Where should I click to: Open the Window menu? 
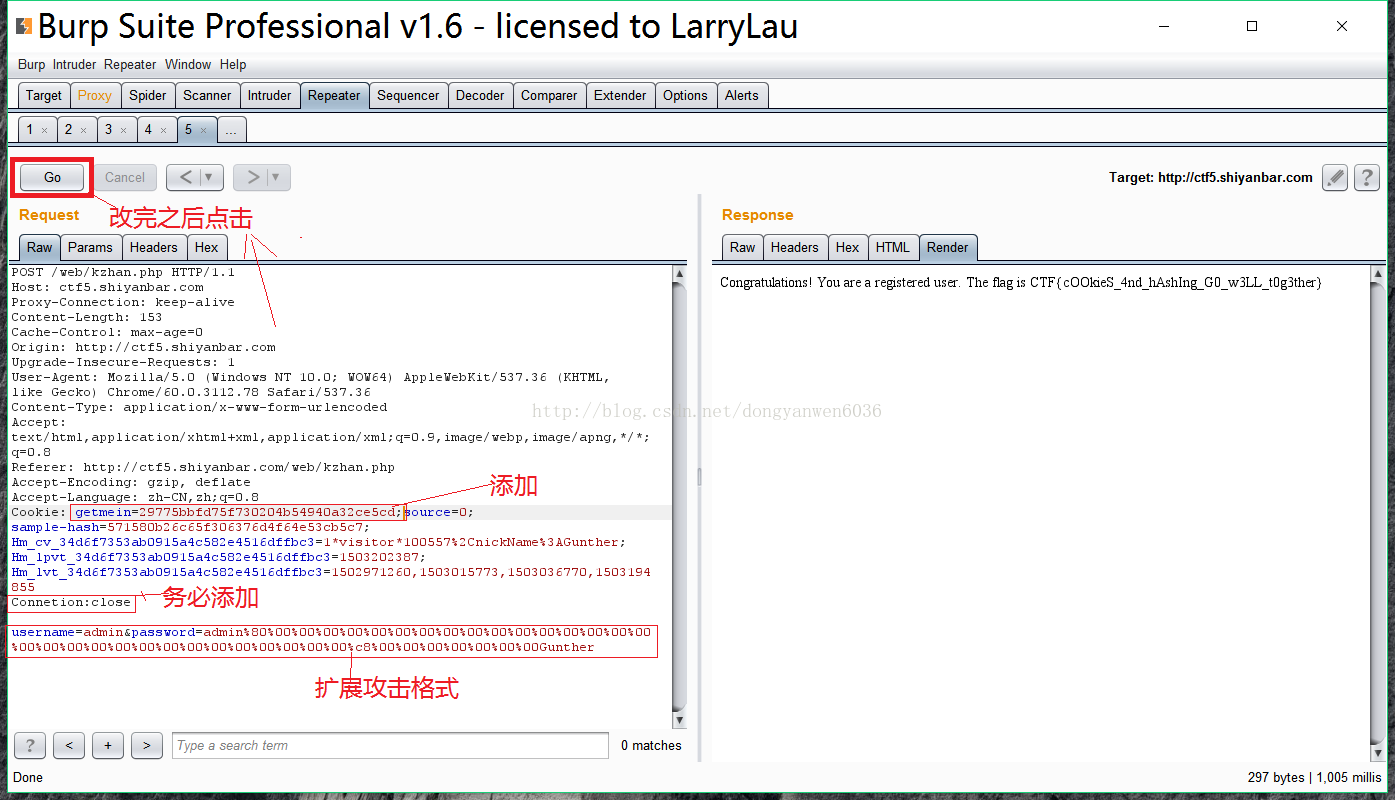(188, 64)
